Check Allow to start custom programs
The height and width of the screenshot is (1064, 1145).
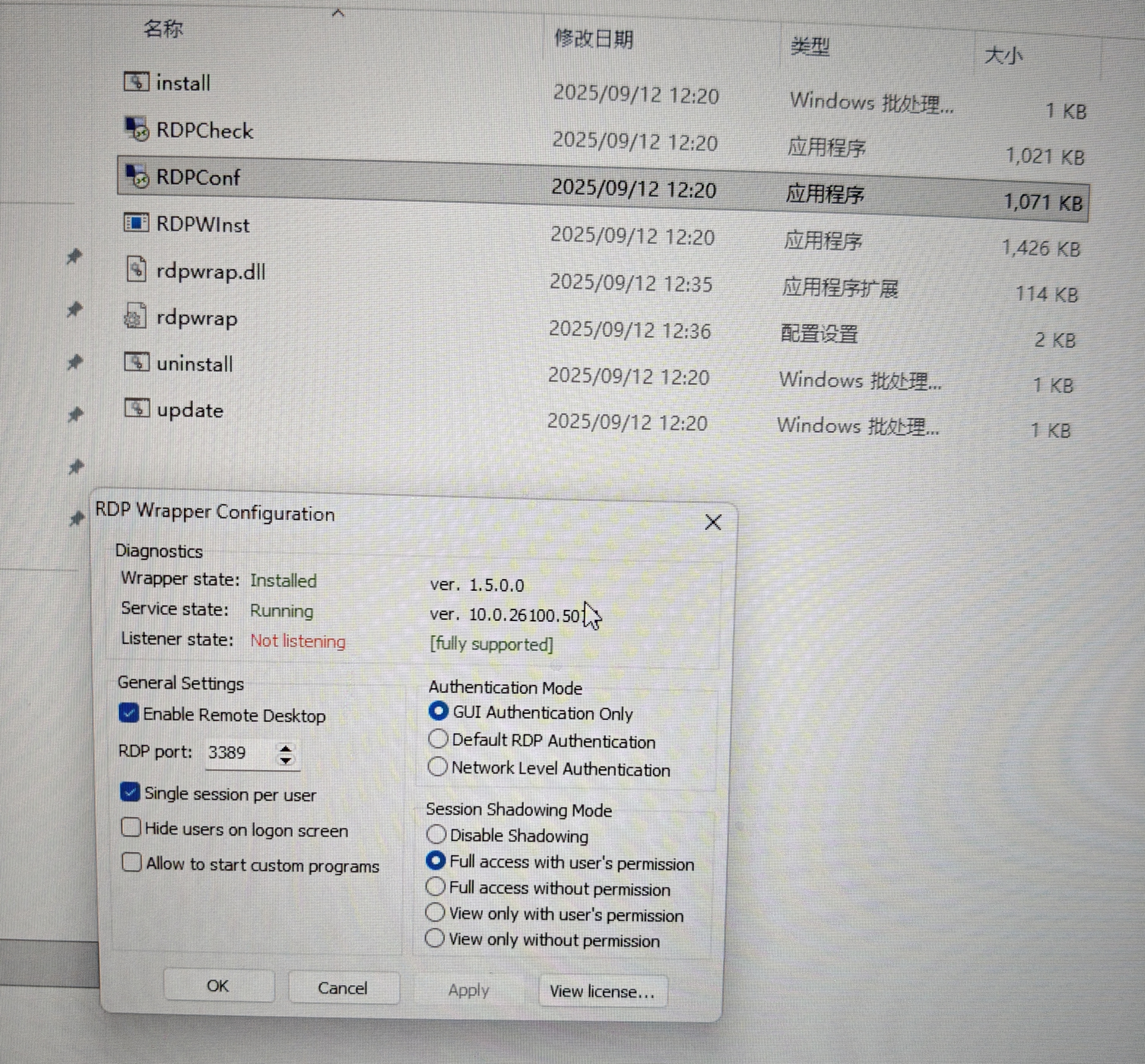132,862
